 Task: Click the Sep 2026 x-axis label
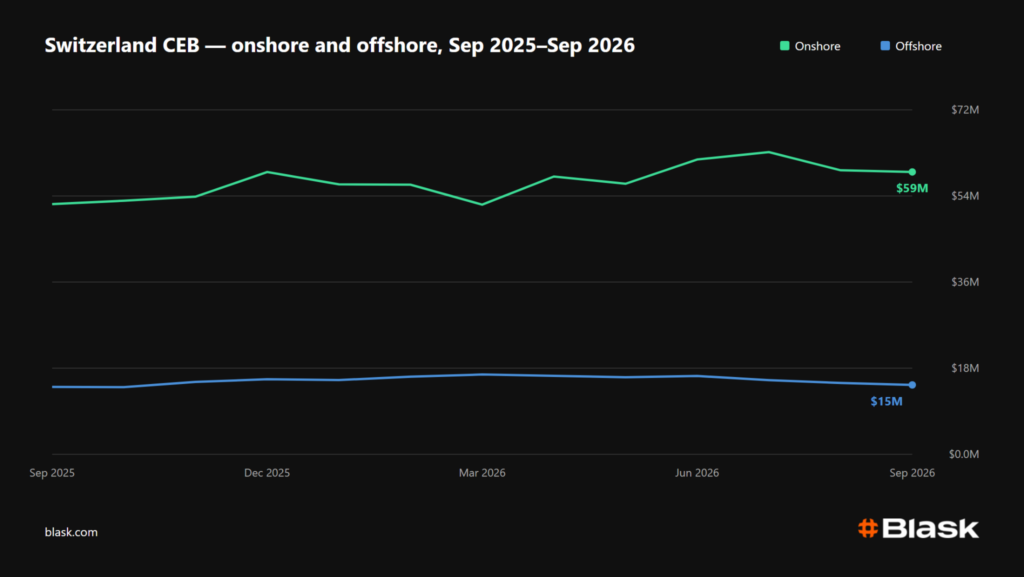[912, 473]
